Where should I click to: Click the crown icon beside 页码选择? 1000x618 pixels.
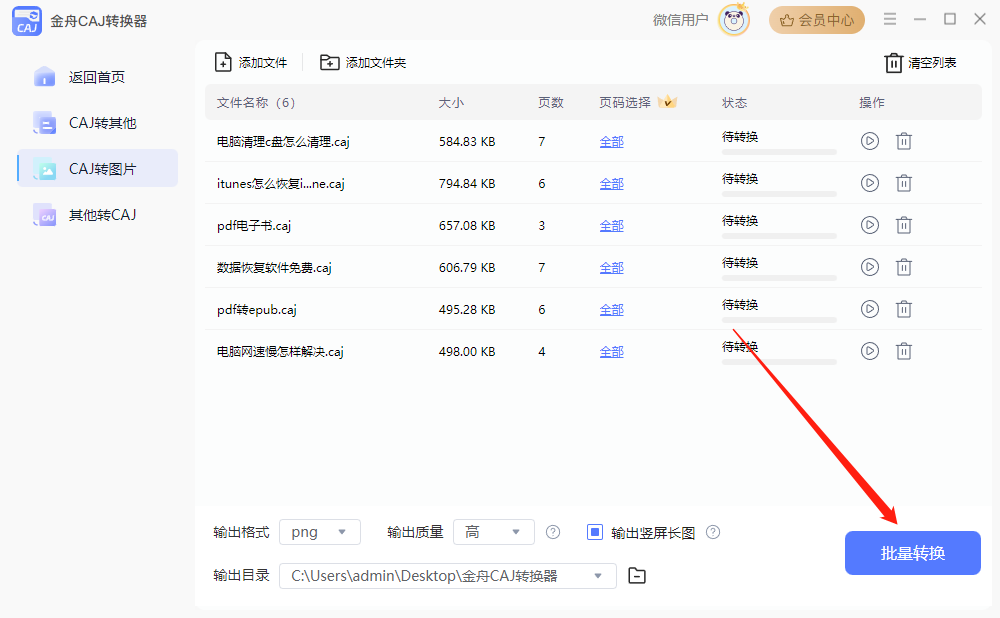(667, 102)
